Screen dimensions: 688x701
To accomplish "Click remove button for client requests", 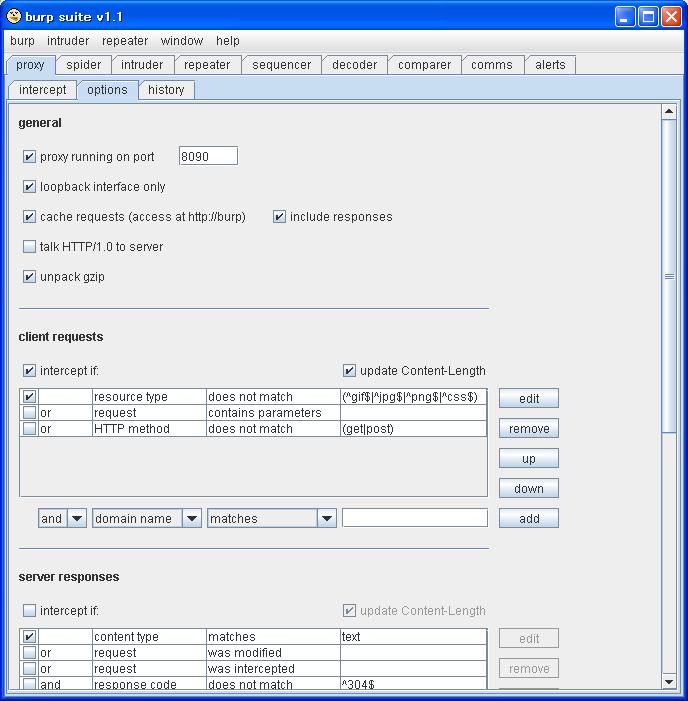I will 529,428.
